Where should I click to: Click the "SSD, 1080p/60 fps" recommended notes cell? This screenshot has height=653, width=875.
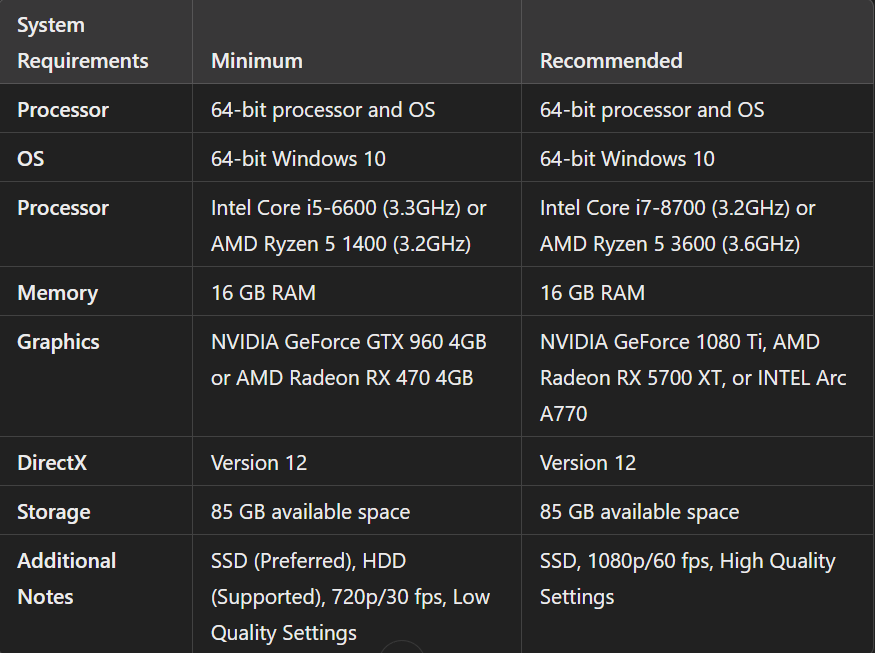(x=687, y=579)
